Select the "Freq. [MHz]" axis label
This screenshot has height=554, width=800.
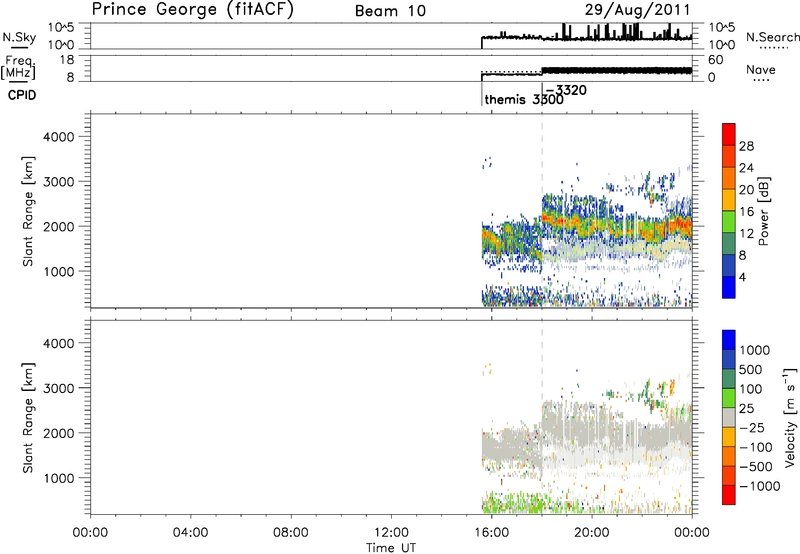pos(19,67)
